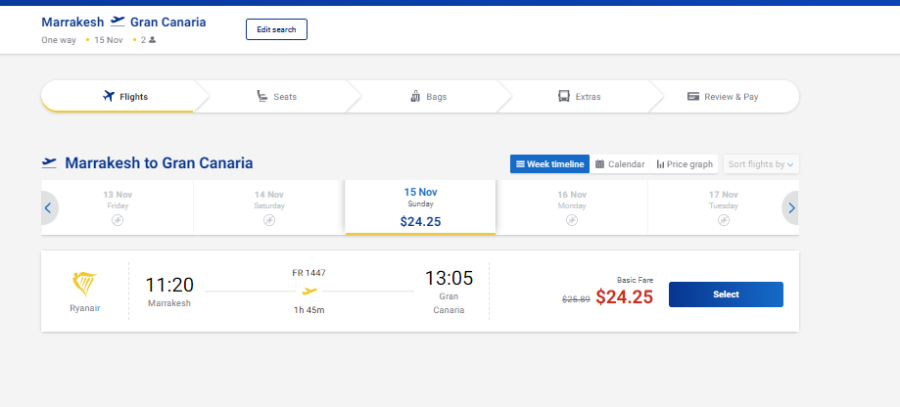Image resolution: width=900 pixels, height=407 pixels.
Task: Click the Edit search button
Action: point(277,29)
